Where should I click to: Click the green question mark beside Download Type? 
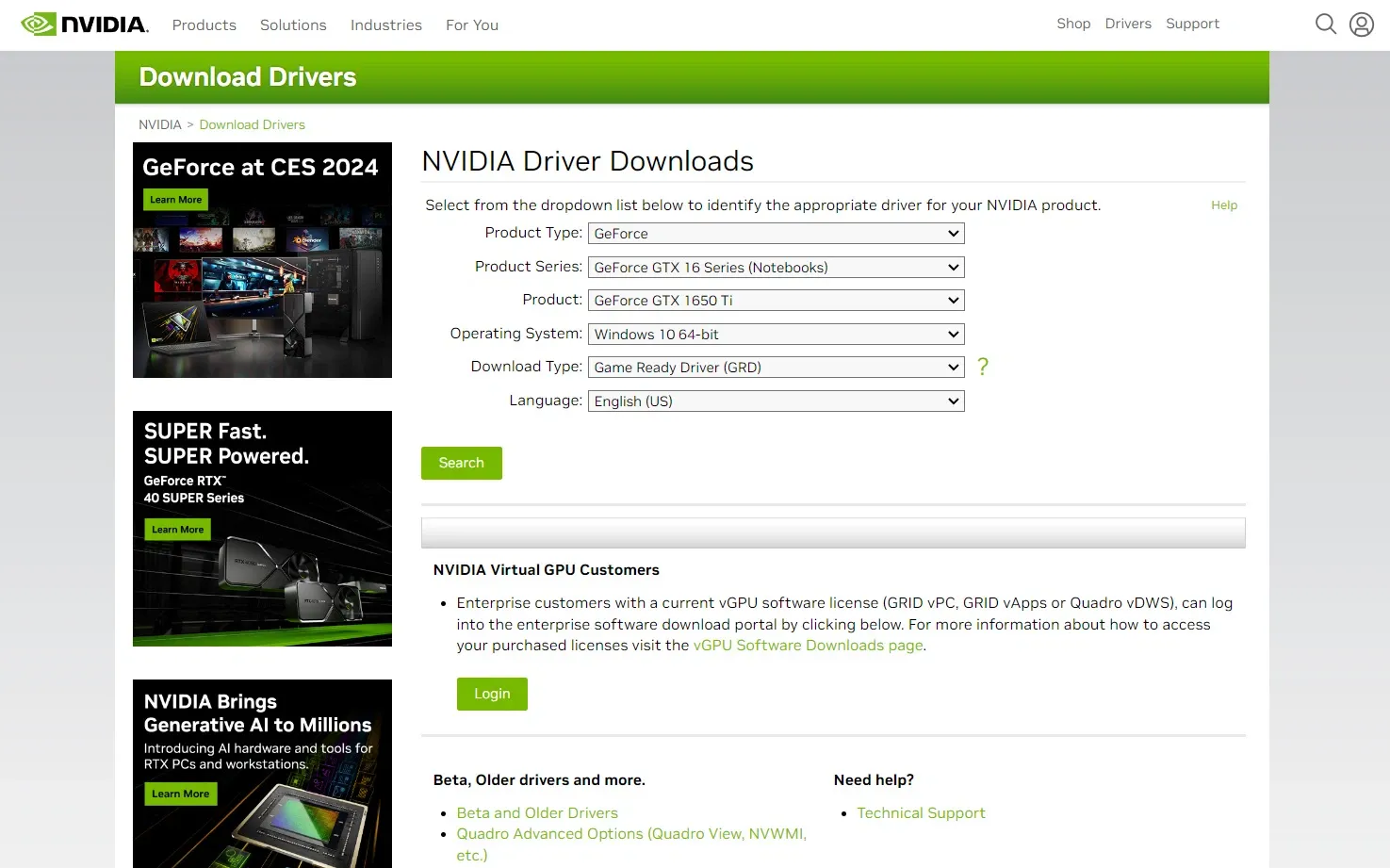pyautogui.click(x=983, y=367)
